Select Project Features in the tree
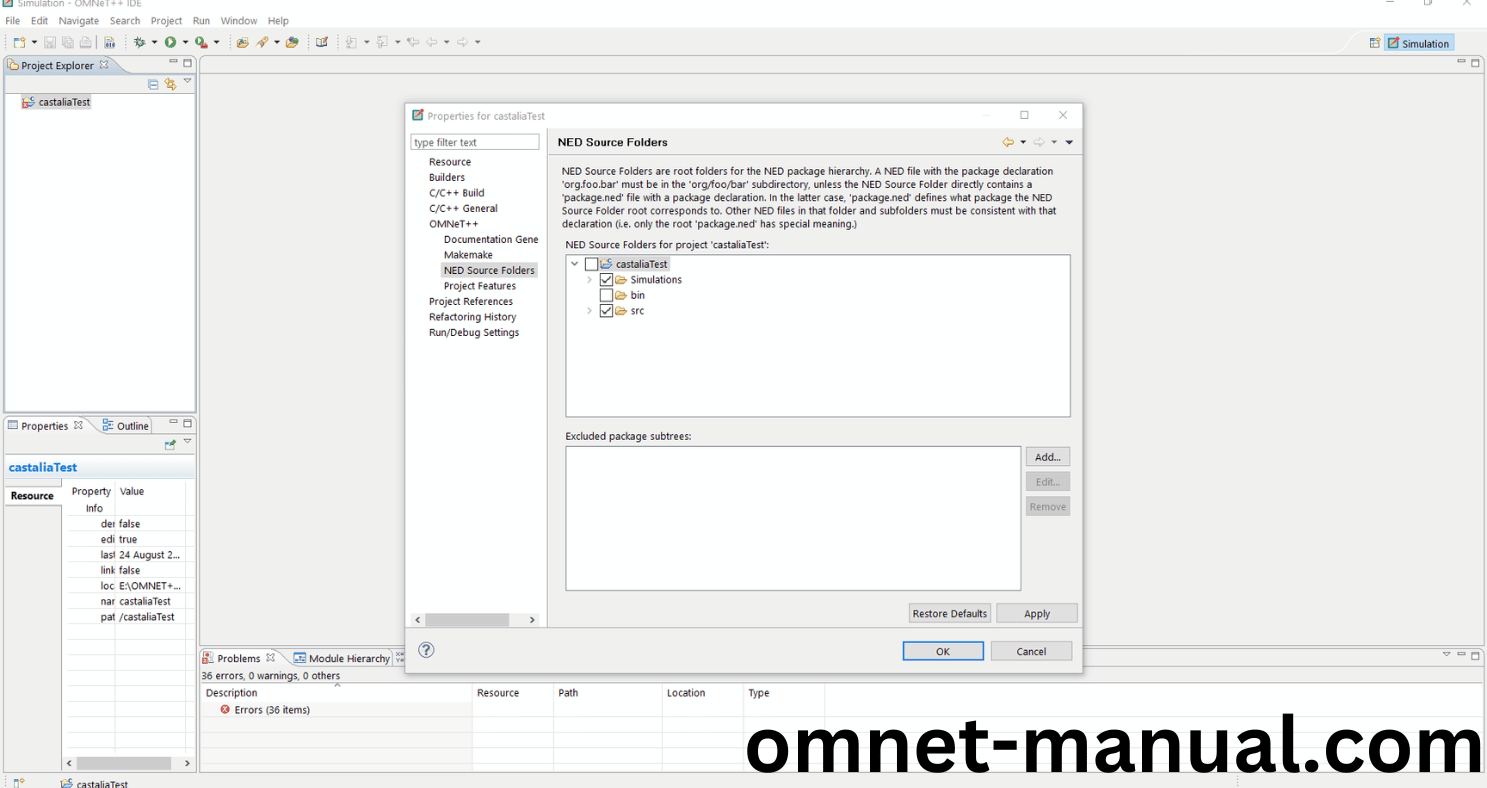 480,286
